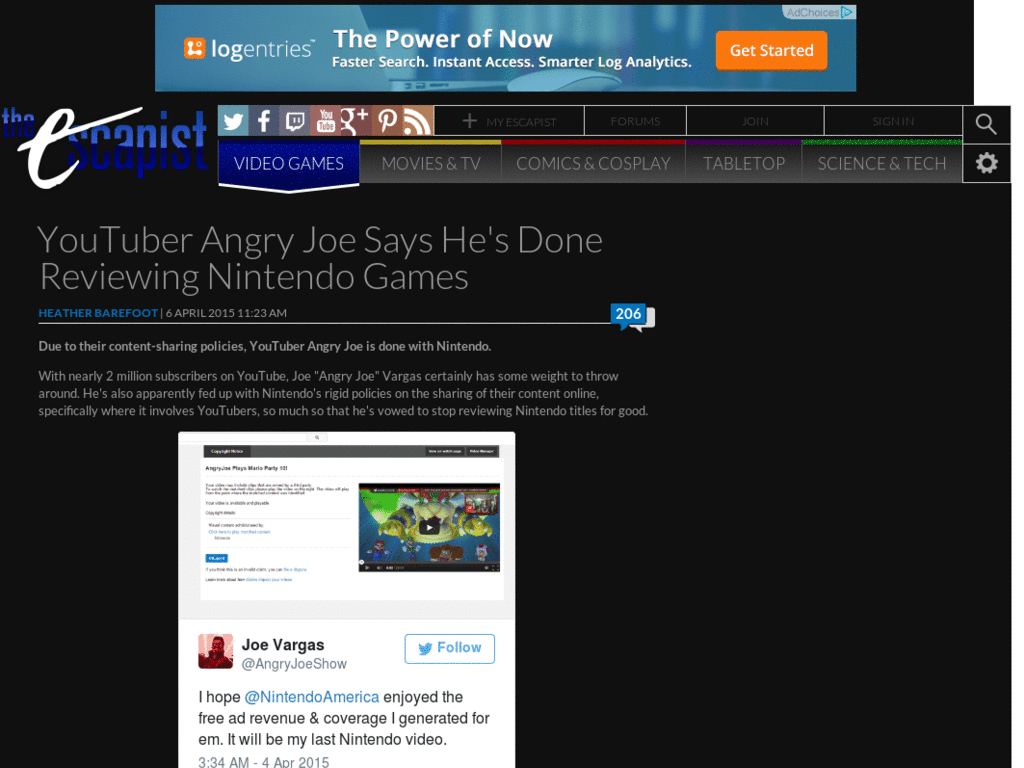Viewport: 1024px width, 768px height.
Task: Click the Twitch icon
Action: pyautogui.click(x=294, y=120)
